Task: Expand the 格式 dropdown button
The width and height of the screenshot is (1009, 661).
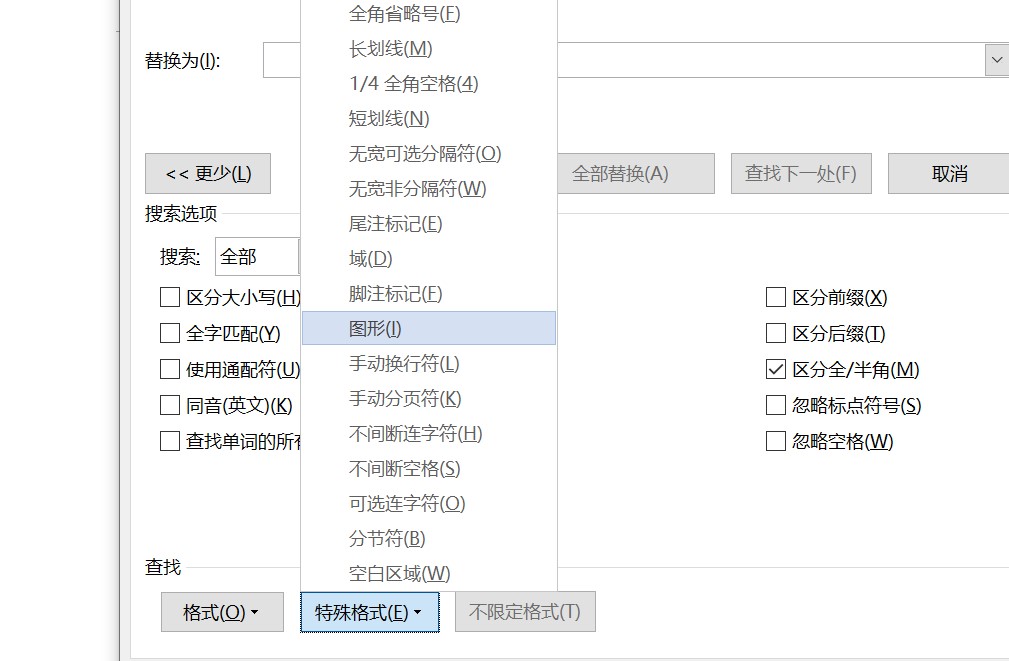Action: [220, 612]
